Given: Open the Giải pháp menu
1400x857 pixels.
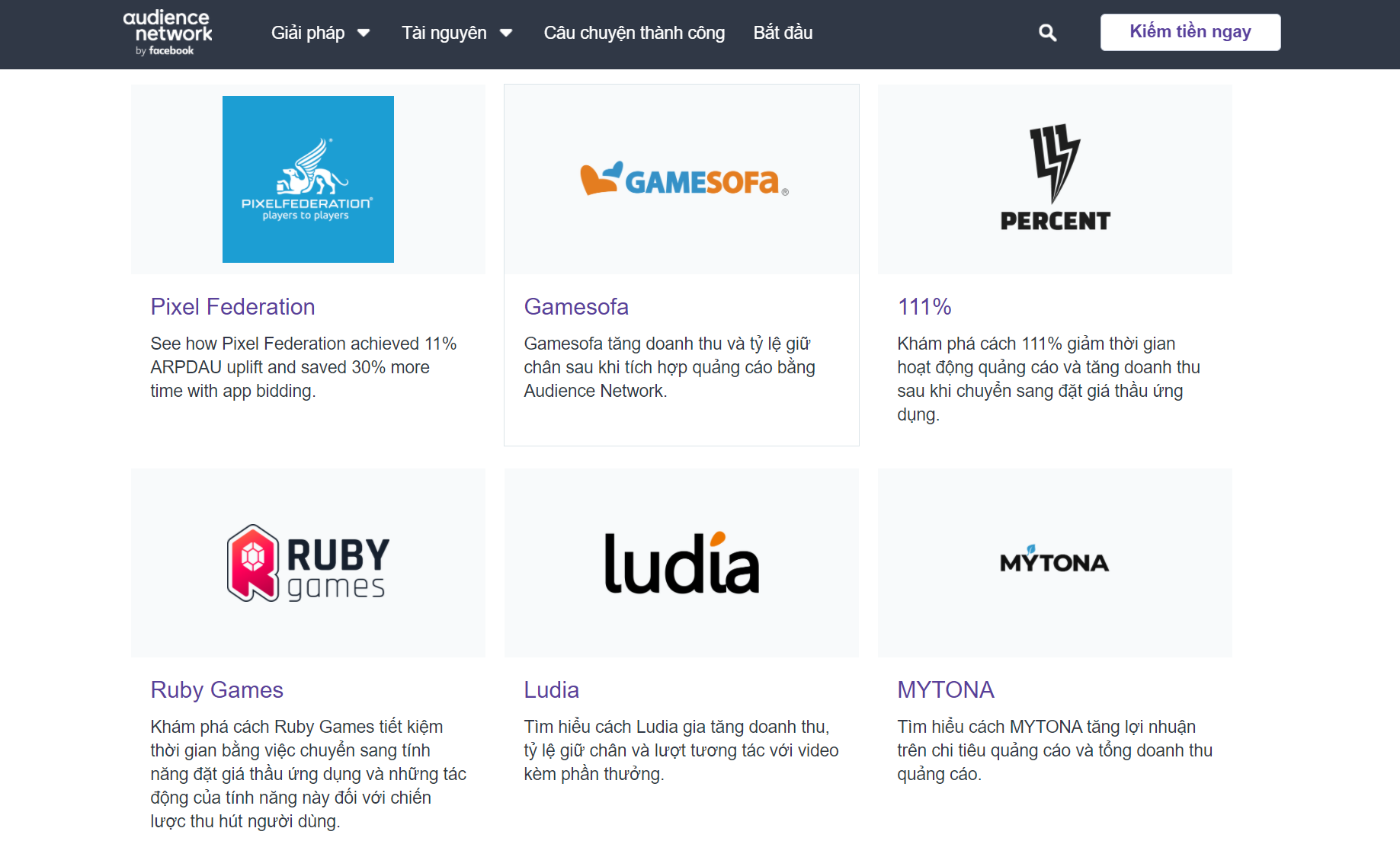Looking at the screenshot, I should 308,33.
